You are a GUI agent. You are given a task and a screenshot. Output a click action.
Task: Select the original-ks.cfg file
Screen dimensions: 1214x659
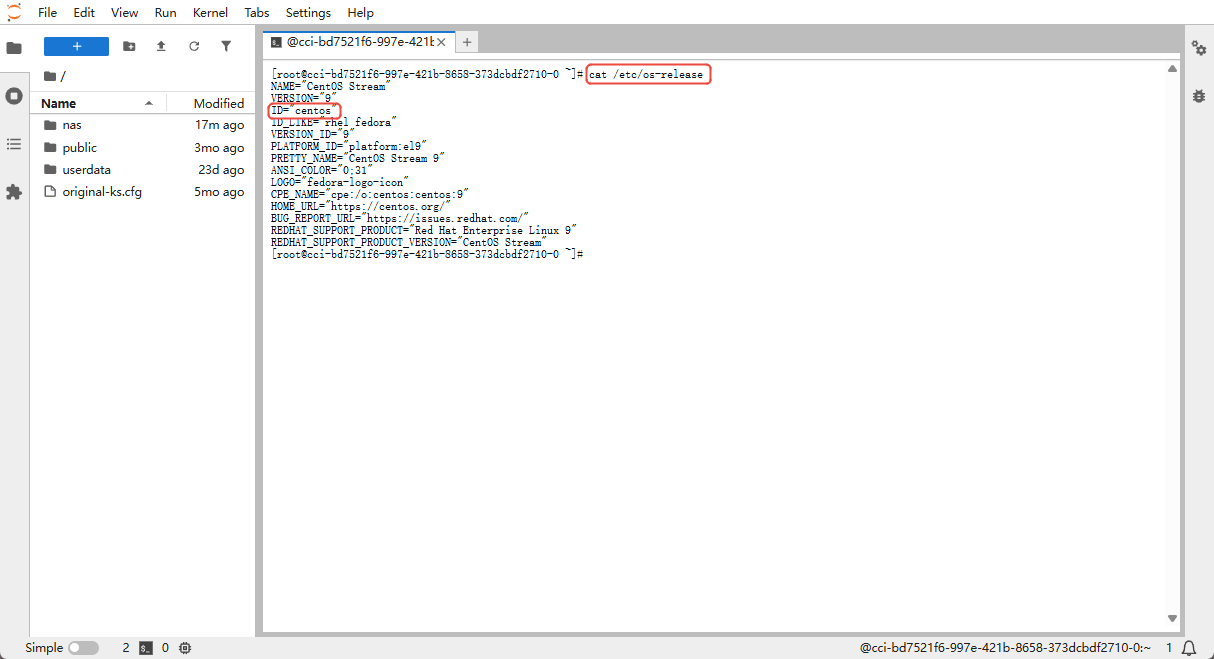[x=143, y=191]
